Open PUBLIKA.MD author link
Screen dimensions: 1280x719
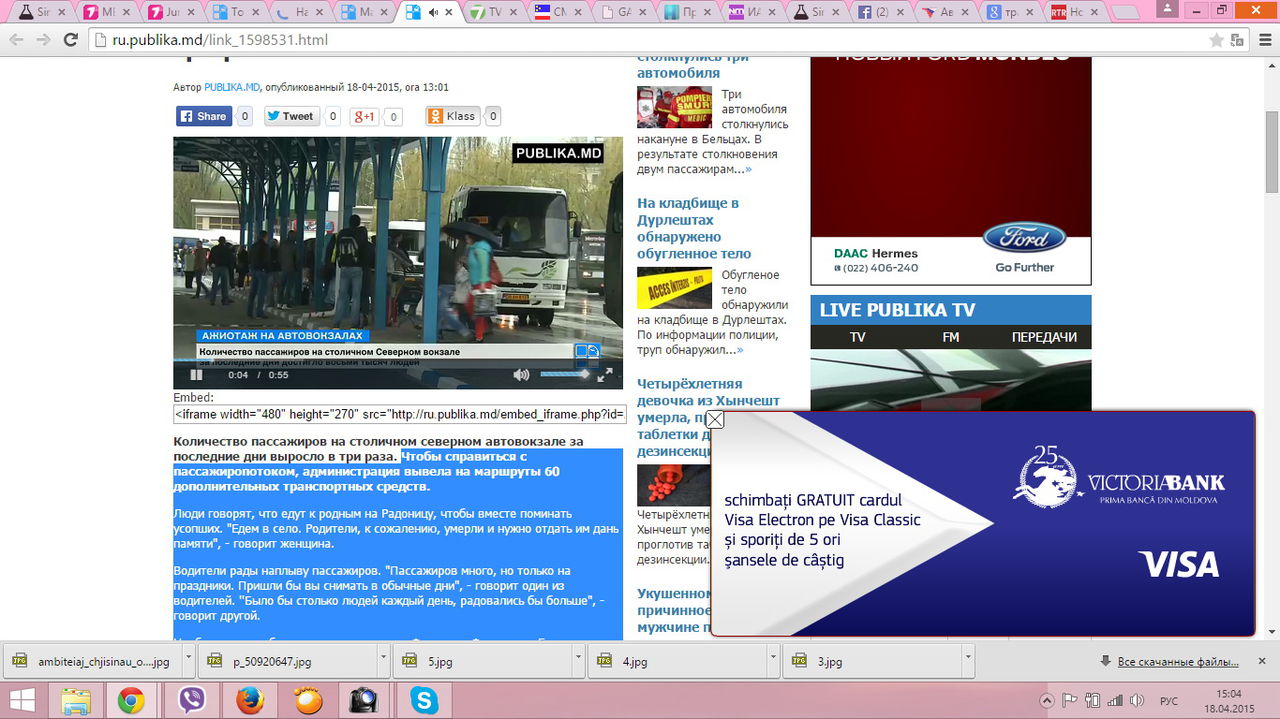232,88
